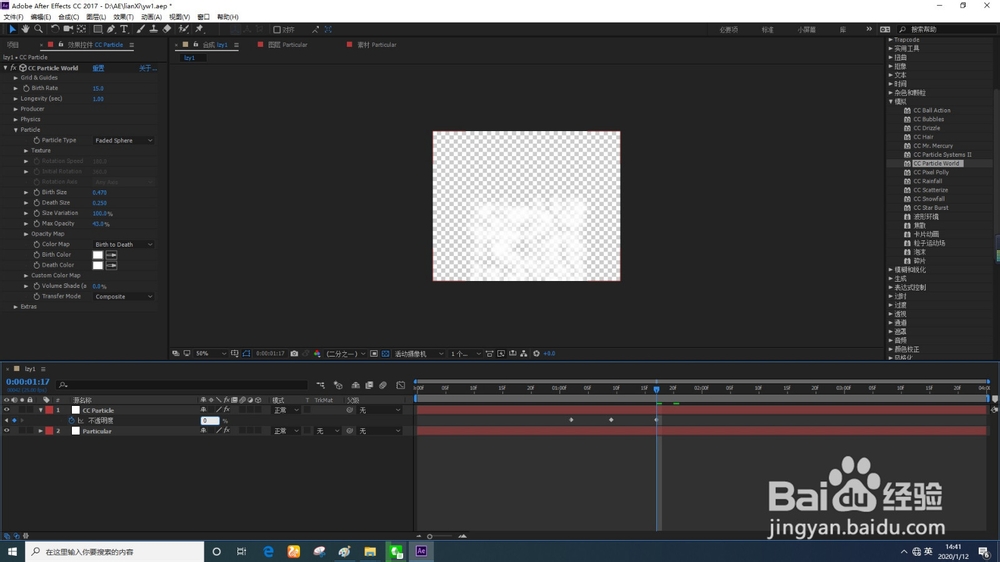The image size is (1000, 562).
Task: Open the 合成(C) menu
Action: click(68, 17)
